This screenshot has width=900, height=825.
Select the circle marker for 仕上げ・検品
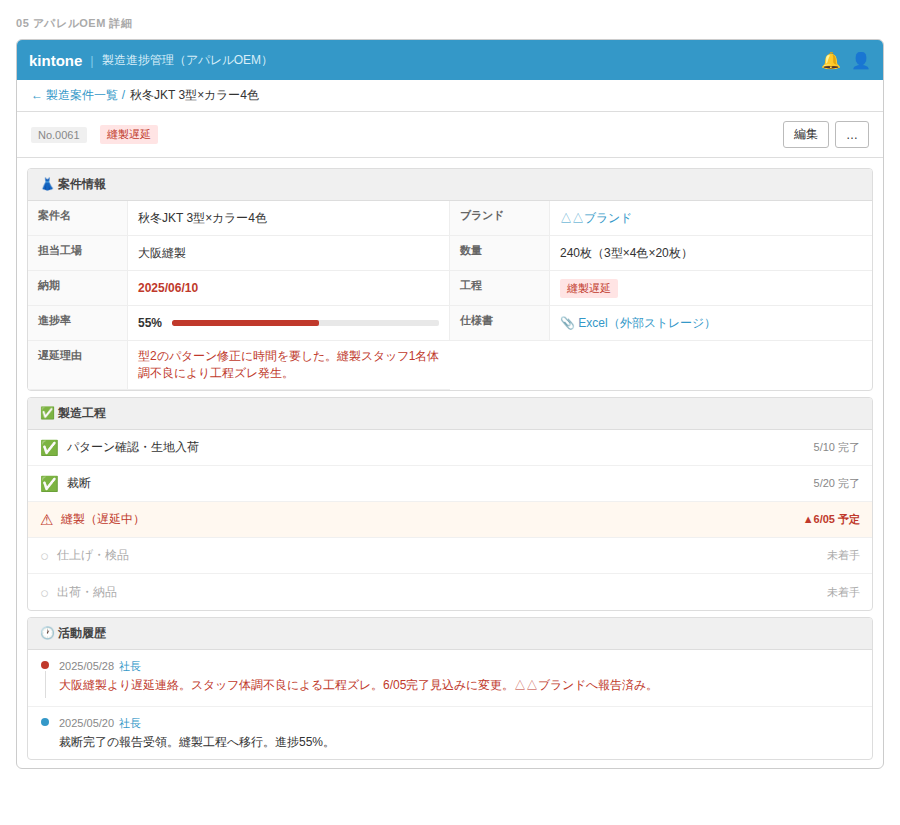[x=44, y=556]
